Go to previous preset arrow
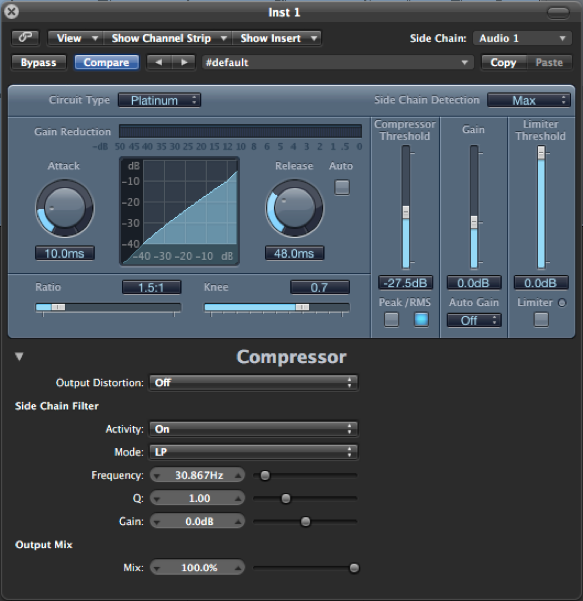The image size is (583, 601). pos(159,62)
